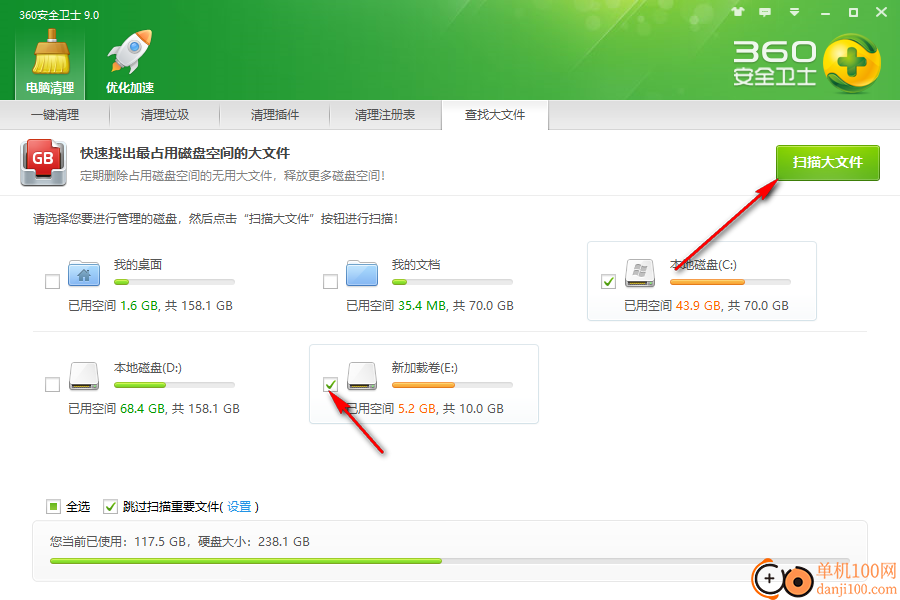Image resolution: width=900 pixels, height=600 pixels.
Task: Click the 360安全卫士 9.0 window title
Action: click(59, 15)
